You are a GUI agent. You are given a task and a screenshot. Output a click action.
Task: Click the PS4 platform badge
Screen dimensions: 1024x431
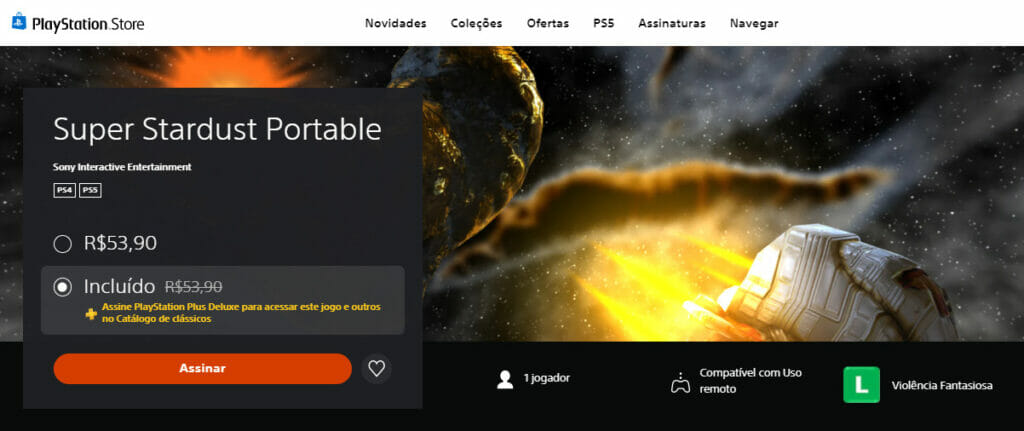pyautogui.click(x=65, y=191)
